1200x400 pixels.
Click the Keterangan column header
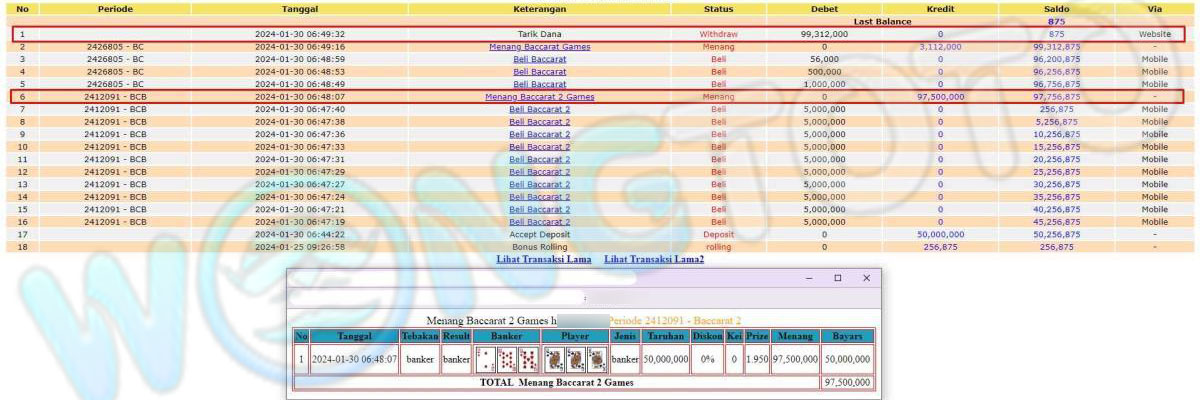point(539,8)
